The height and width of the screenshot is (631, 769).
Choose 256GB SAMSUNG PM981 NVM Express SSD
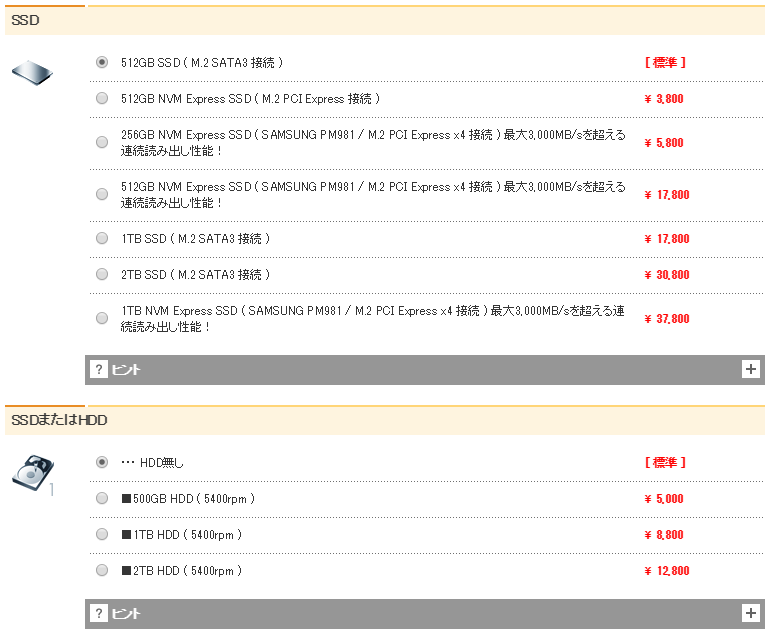pos(102,142)
